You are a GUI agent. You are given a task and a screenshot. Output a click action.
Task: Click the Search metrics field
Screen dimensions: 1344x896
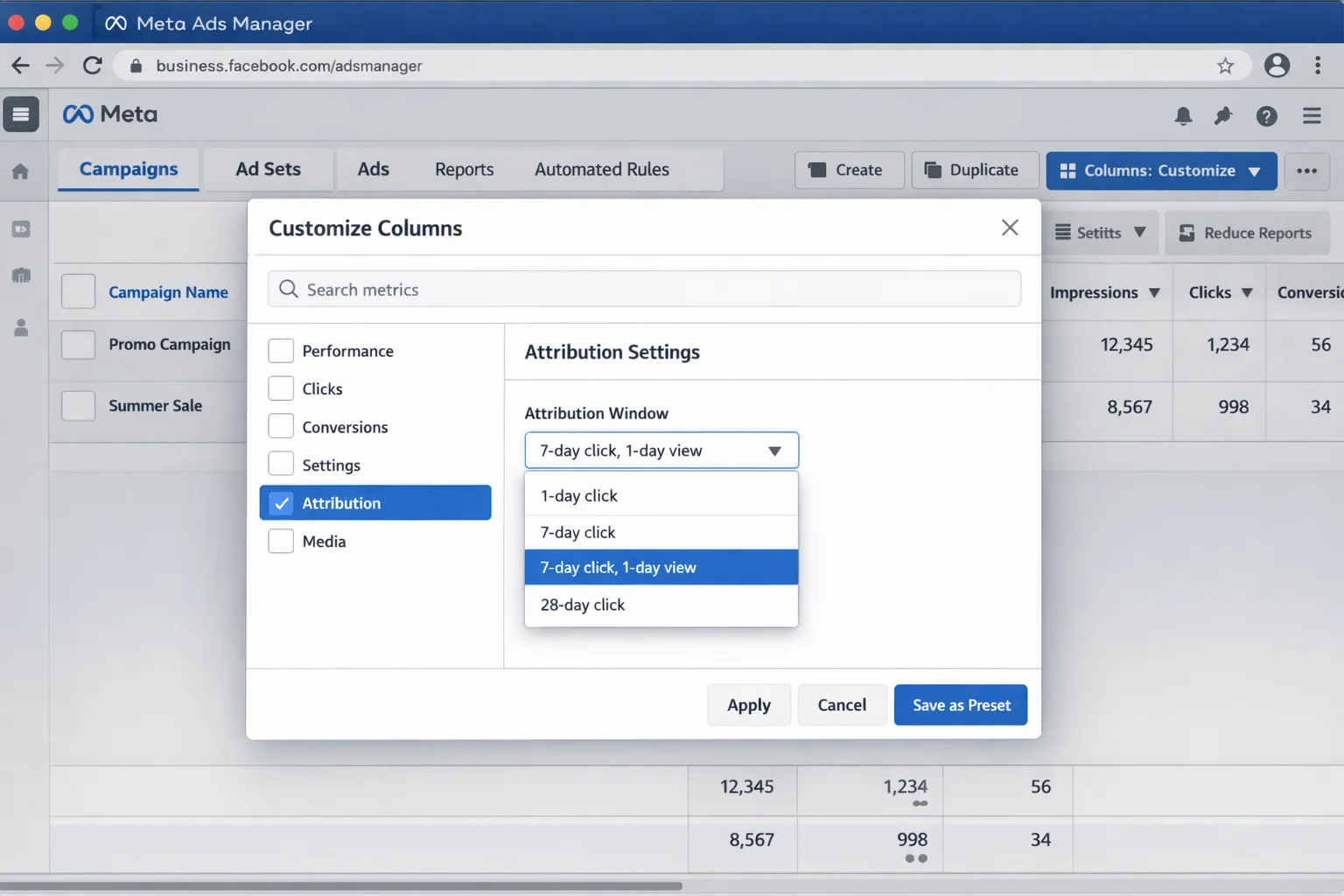(644, 289)
